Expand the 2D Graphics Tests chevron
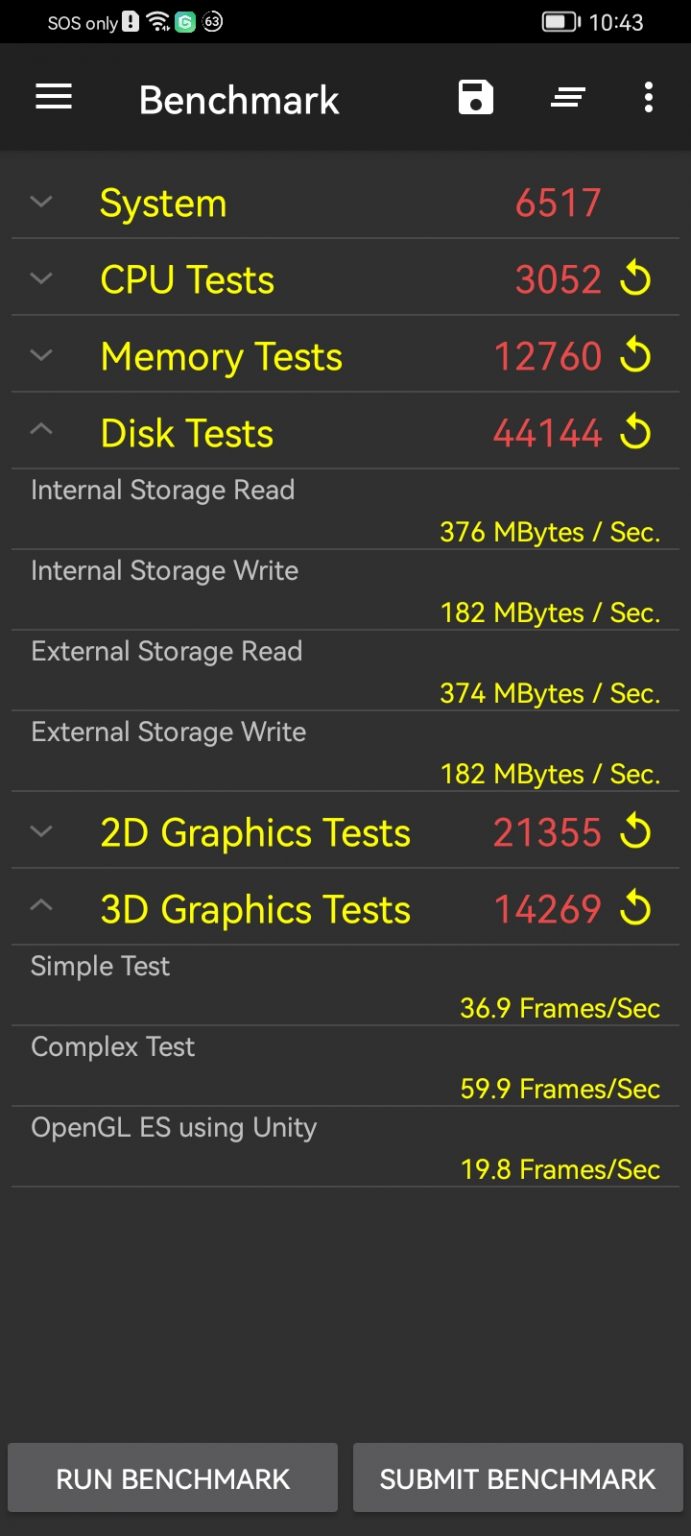Viewport: 691px width, 1536px height. click(41, 831)
